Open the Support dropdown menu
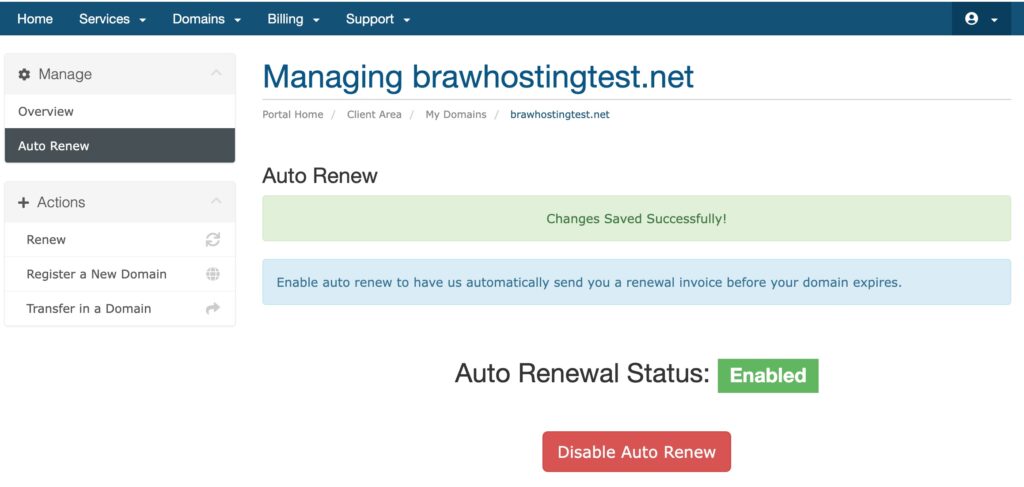This screenshot has height=487, width=1024. [x=377, y=19]
